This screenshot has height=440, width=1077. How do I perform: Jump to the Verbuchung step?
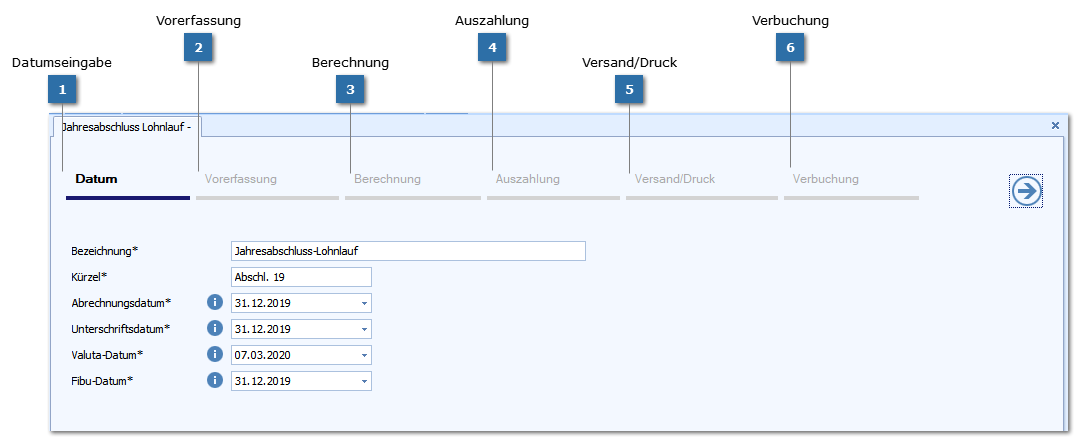click(826, 180)
